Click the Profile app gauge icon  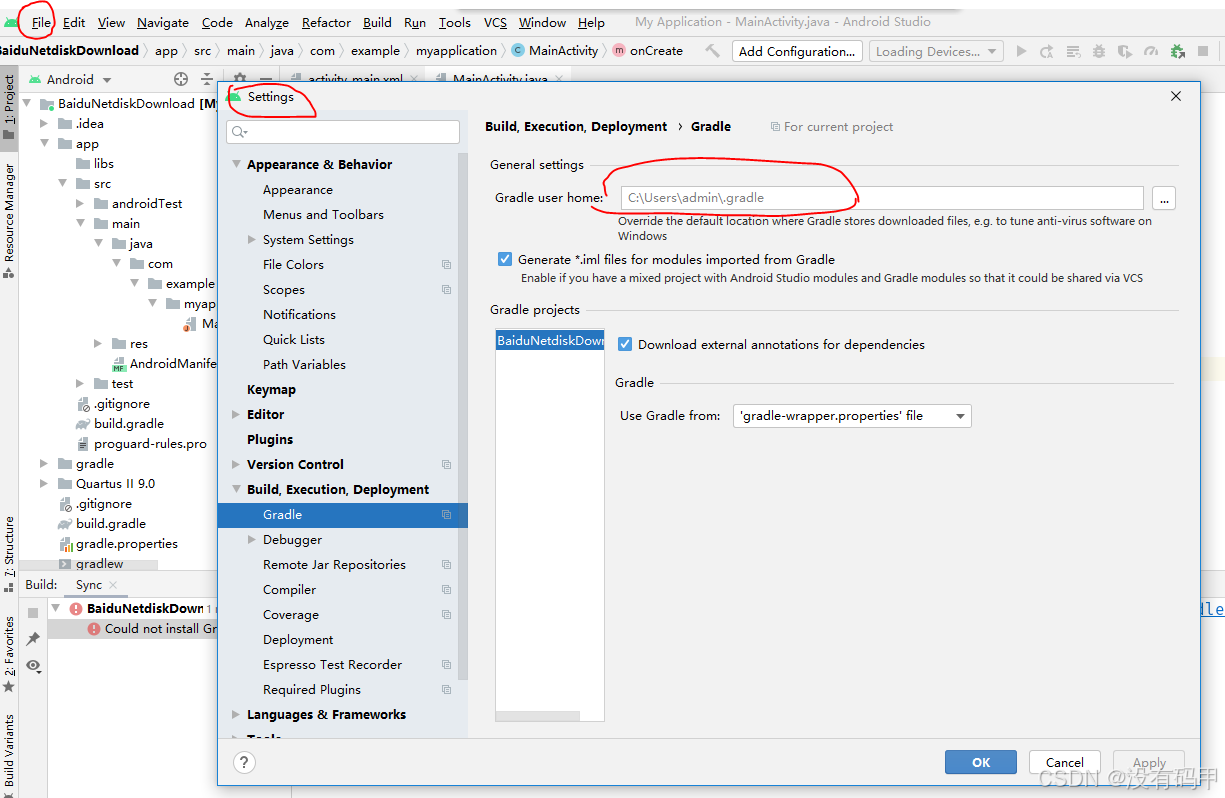(1151, 51)
